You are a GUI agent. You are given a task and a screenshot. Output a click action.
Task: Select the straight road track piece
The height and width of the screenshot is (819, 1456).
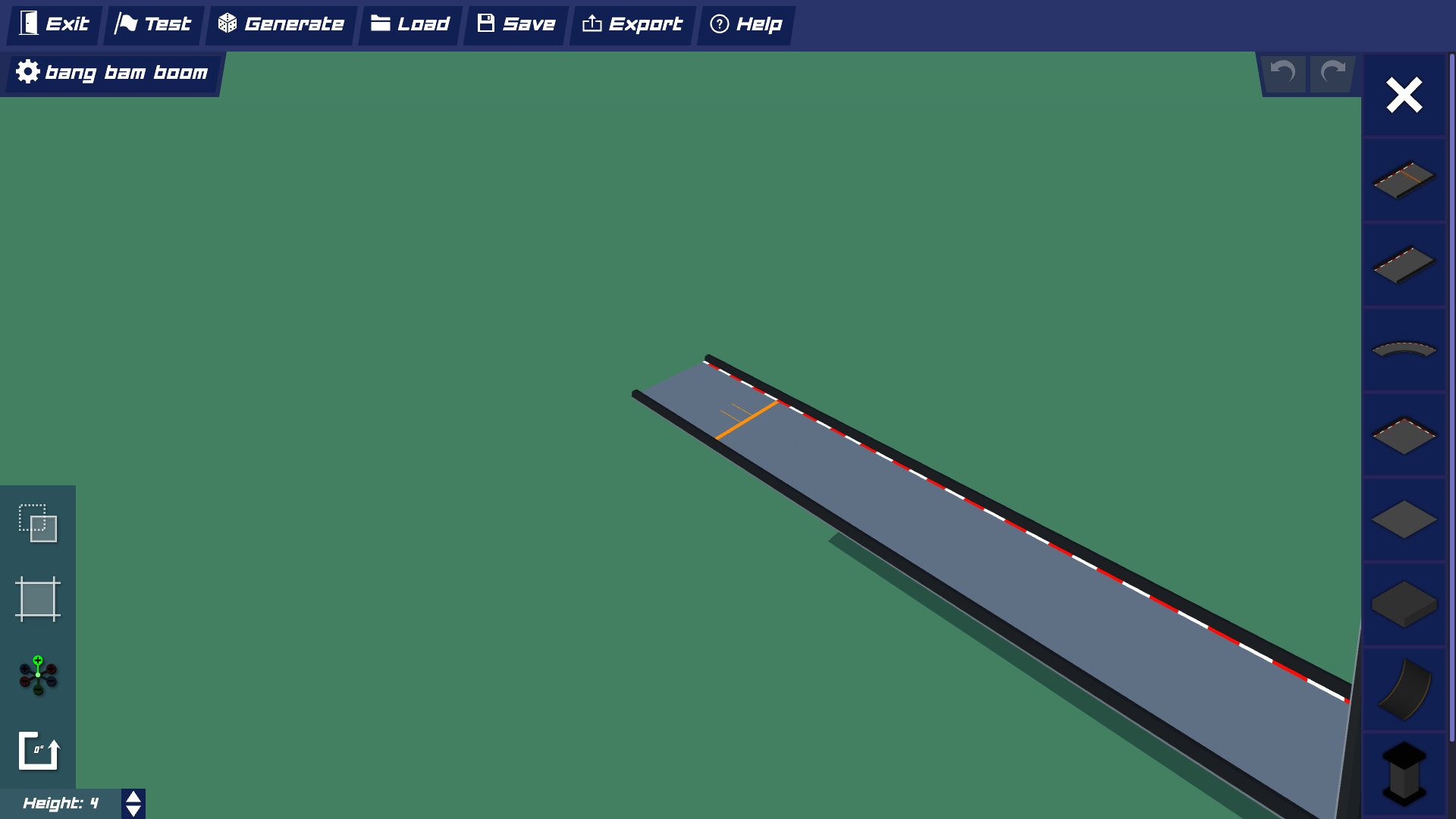(1404, 265)
